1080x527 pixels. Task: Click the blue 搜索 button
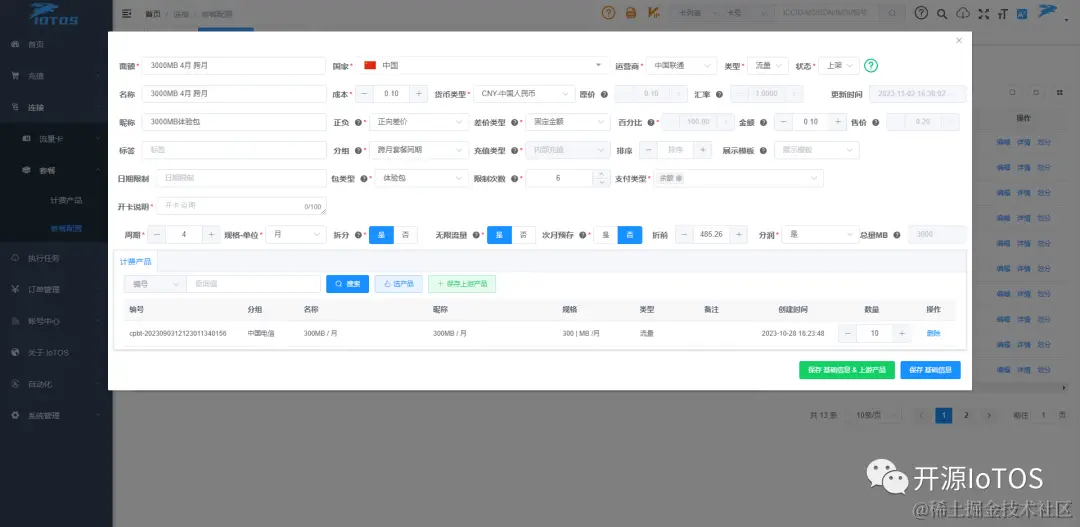(x=348, y=284)
